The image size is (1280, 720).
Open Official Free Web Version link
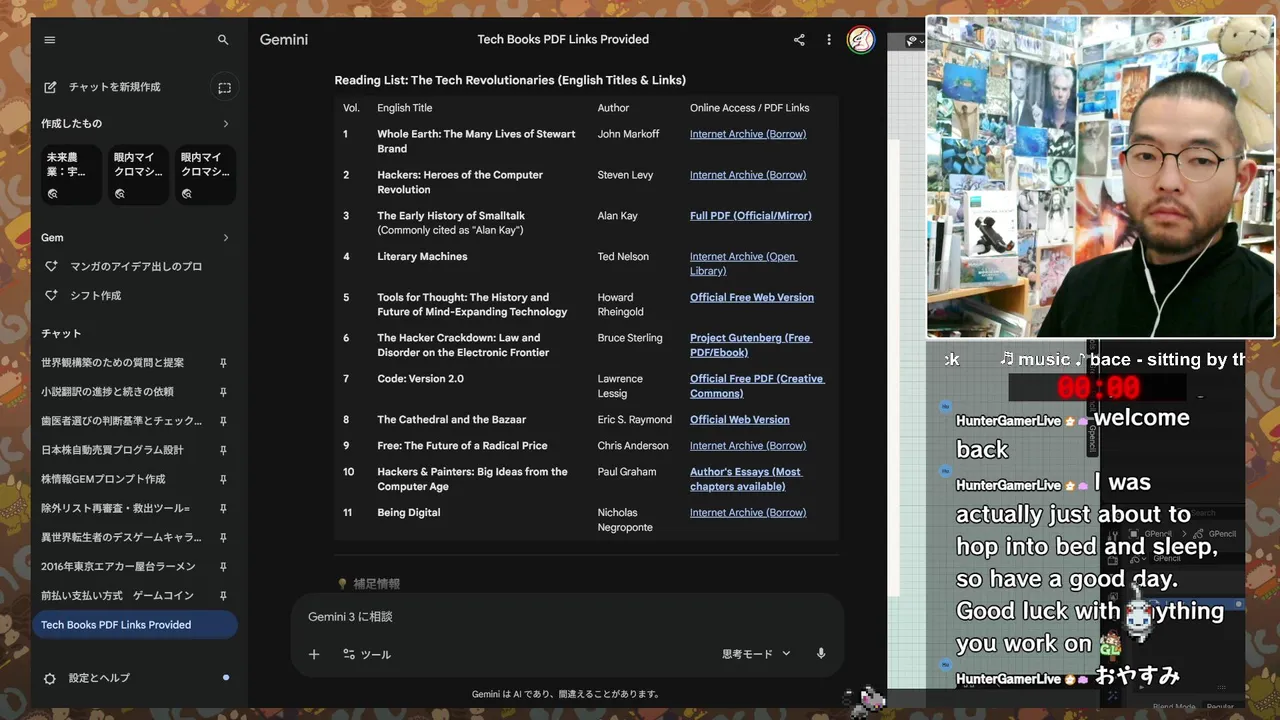click(x=752, y=298)
